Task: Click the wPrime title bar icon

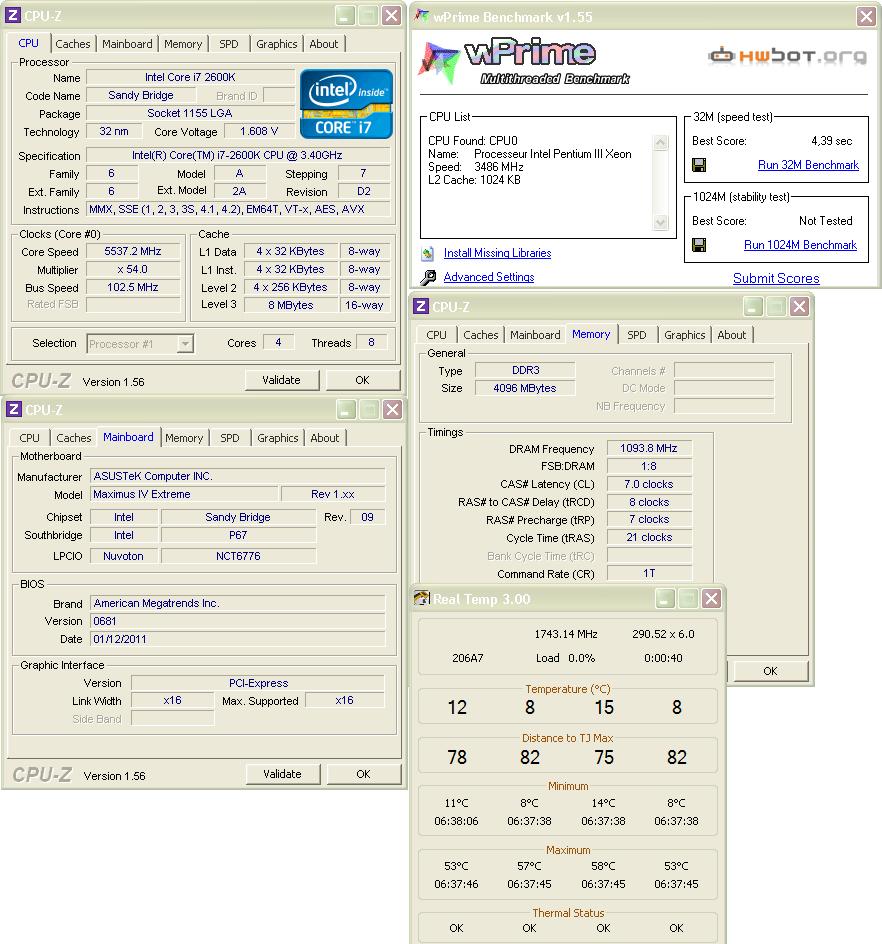Action: pos(422,16)
